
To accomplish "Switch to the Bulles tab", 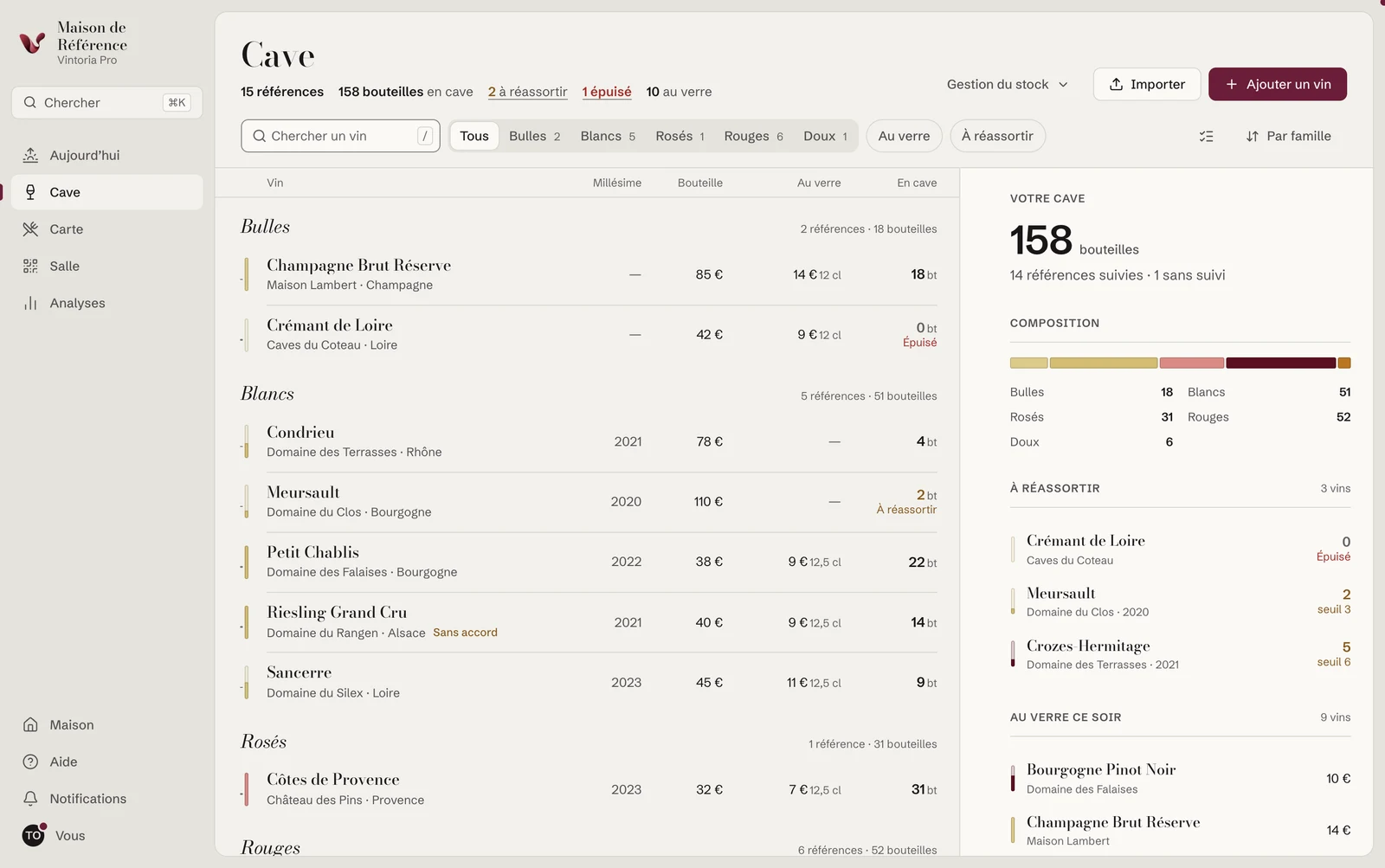I will point(535,136).
